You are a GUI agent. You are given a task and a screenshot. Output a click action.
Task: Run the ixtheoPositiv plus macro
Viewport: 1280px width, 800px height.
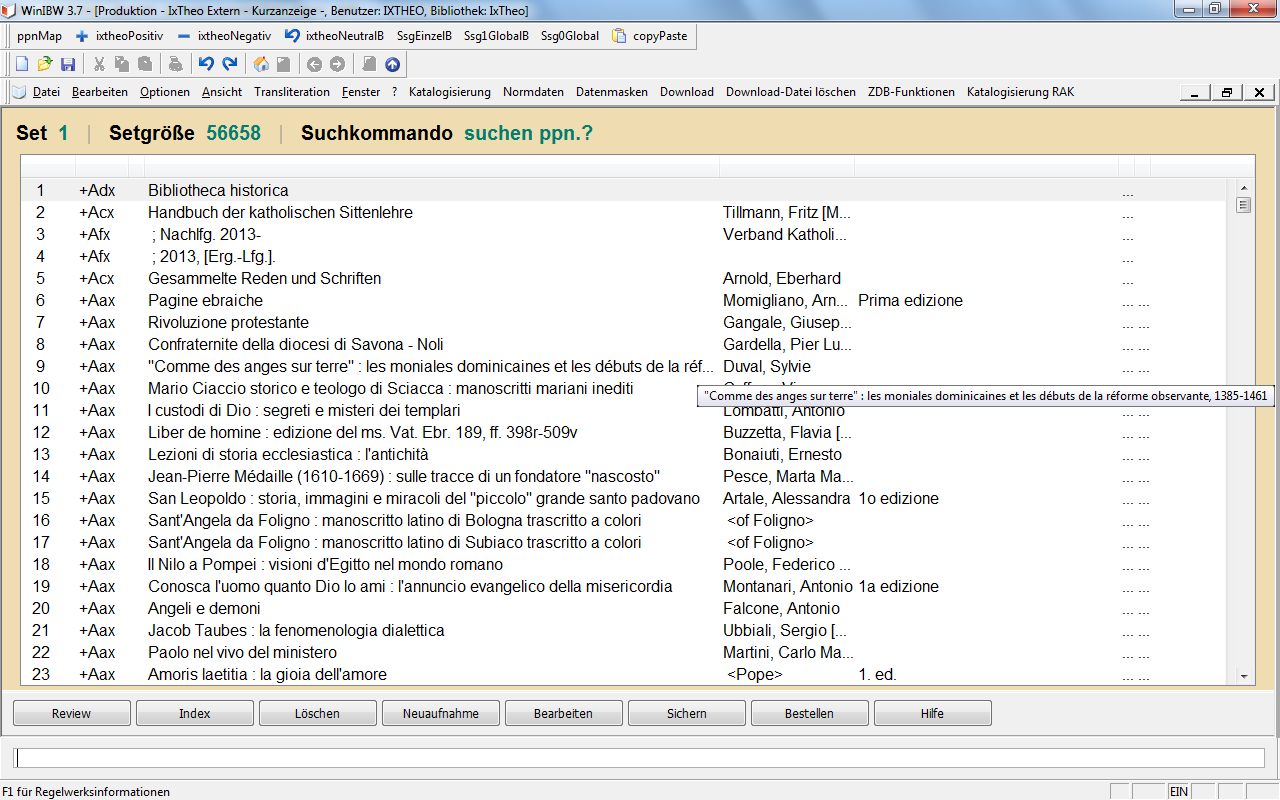(x=119, y=36)
